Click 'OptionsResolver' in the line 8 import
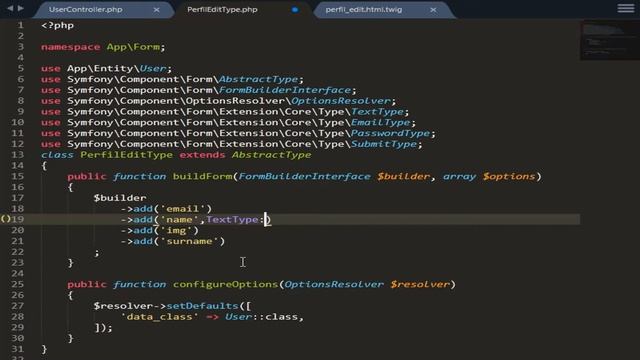 tap(341, 101)
